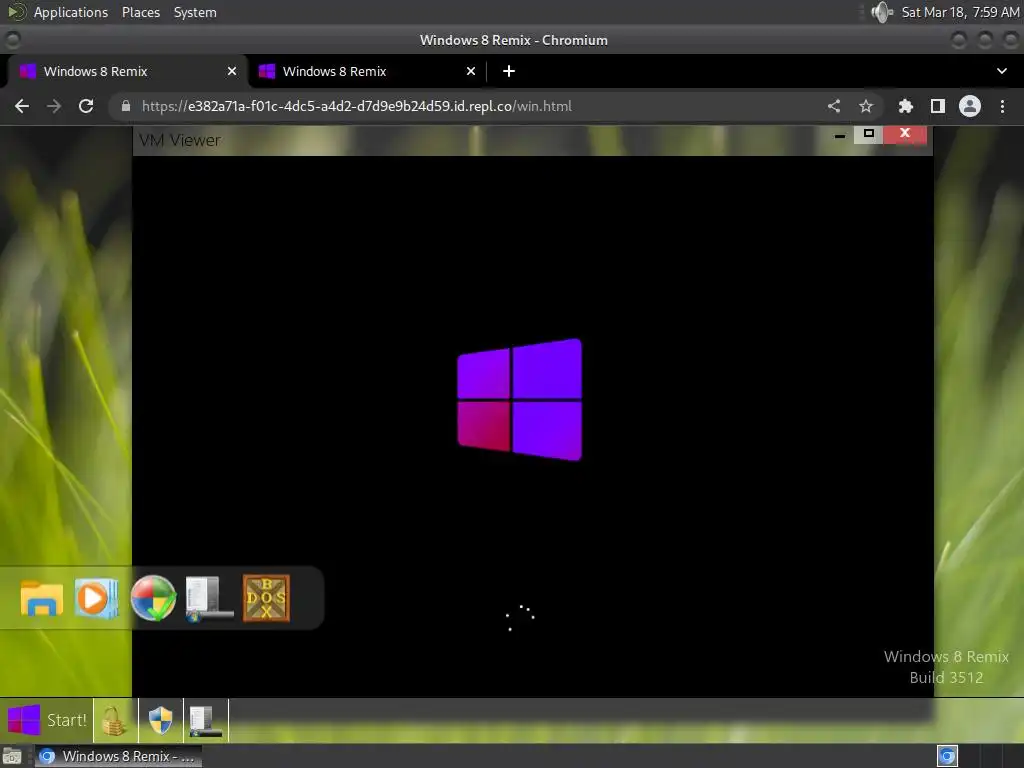Image resolution: width=1024 pixels, height=768 pixels.
Task: Toggle the browser side panel
Action: point(938,106)
